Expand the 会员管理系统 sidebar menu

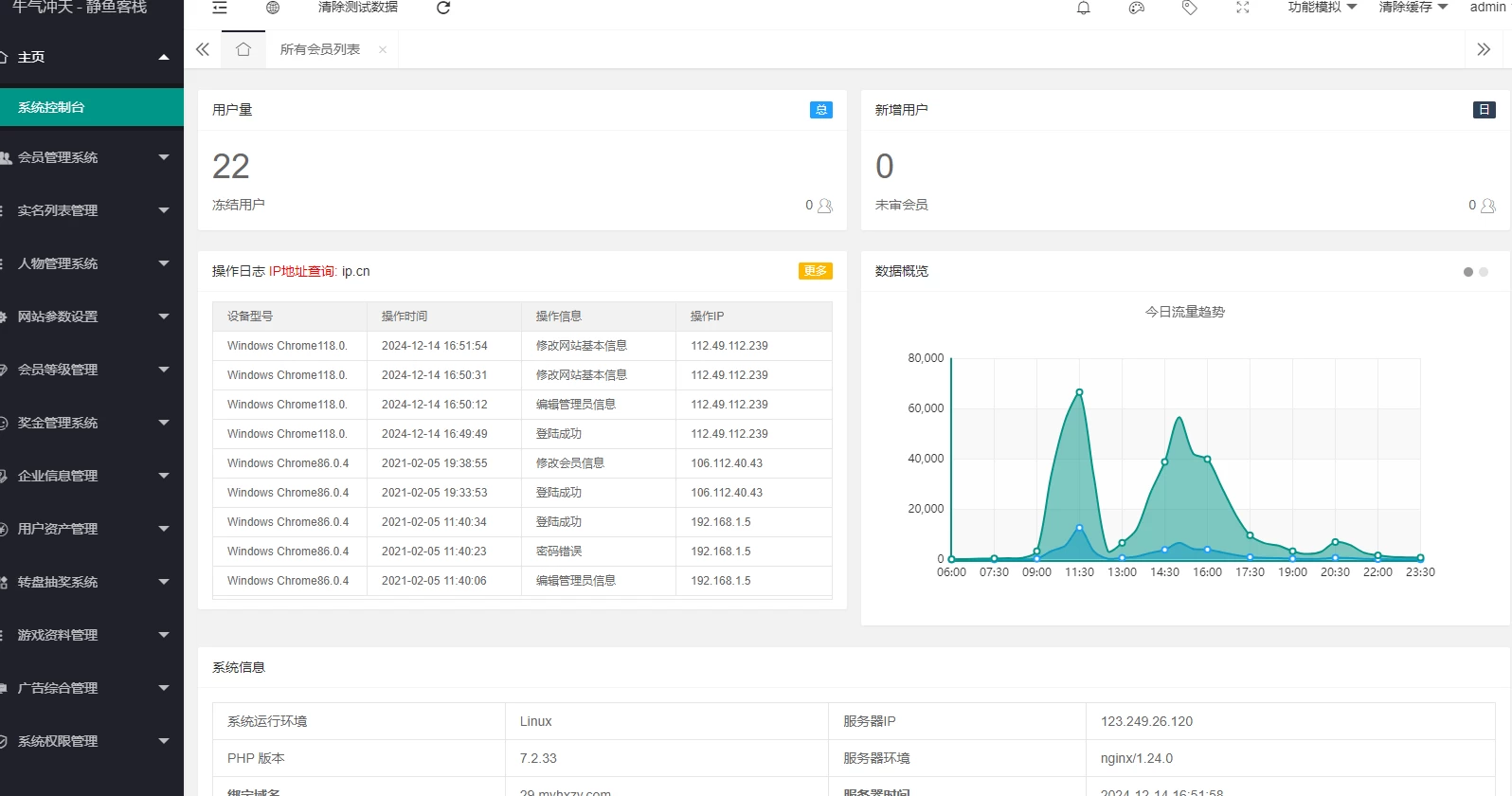pos(85,157)
